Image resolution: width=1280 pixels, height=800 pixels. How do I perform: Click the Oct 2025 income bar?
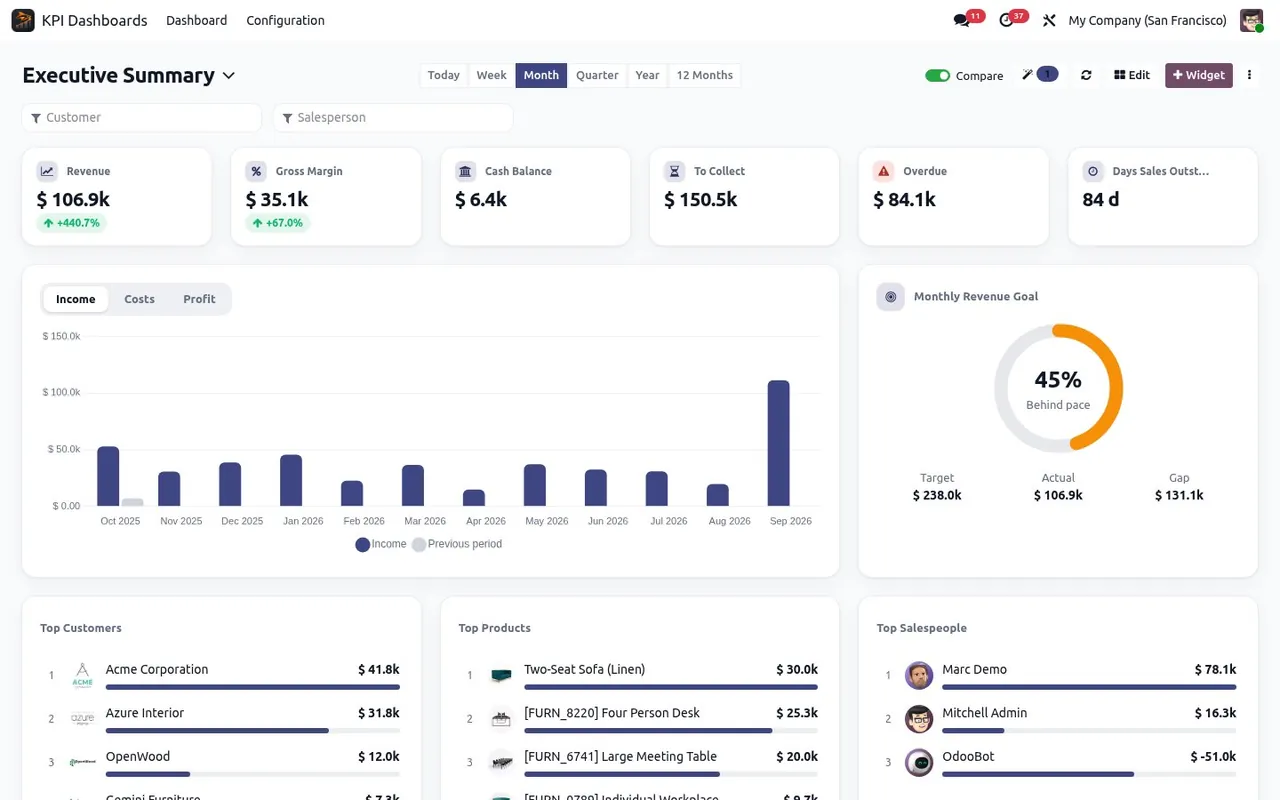click(x=108, y=476)
